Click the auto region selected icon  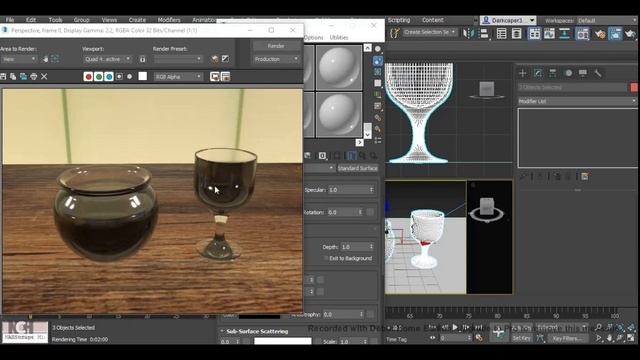pos(55,59)
